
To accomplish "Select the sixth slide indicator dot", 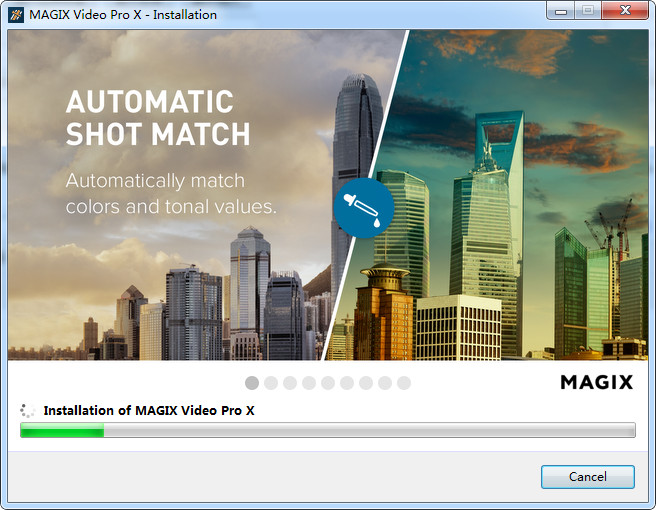I will pyautogui.click(x=347, y=382).
